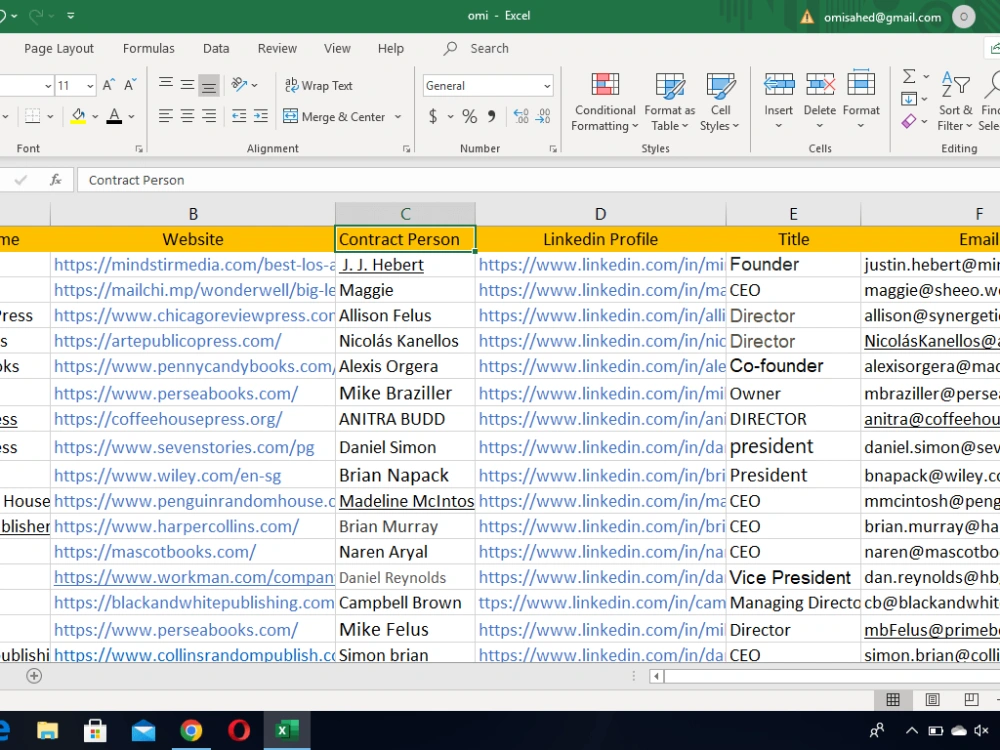Open Number format dialog launcher
The width and height of the screenshot is (1000, 750).
553,149
